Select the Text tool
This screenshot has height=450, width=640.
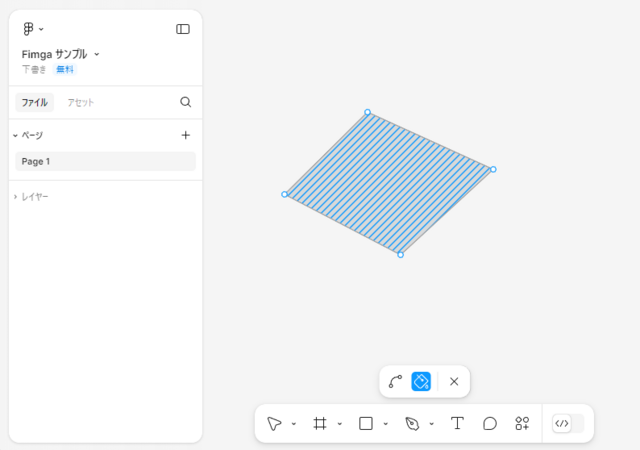pos(457,423)
